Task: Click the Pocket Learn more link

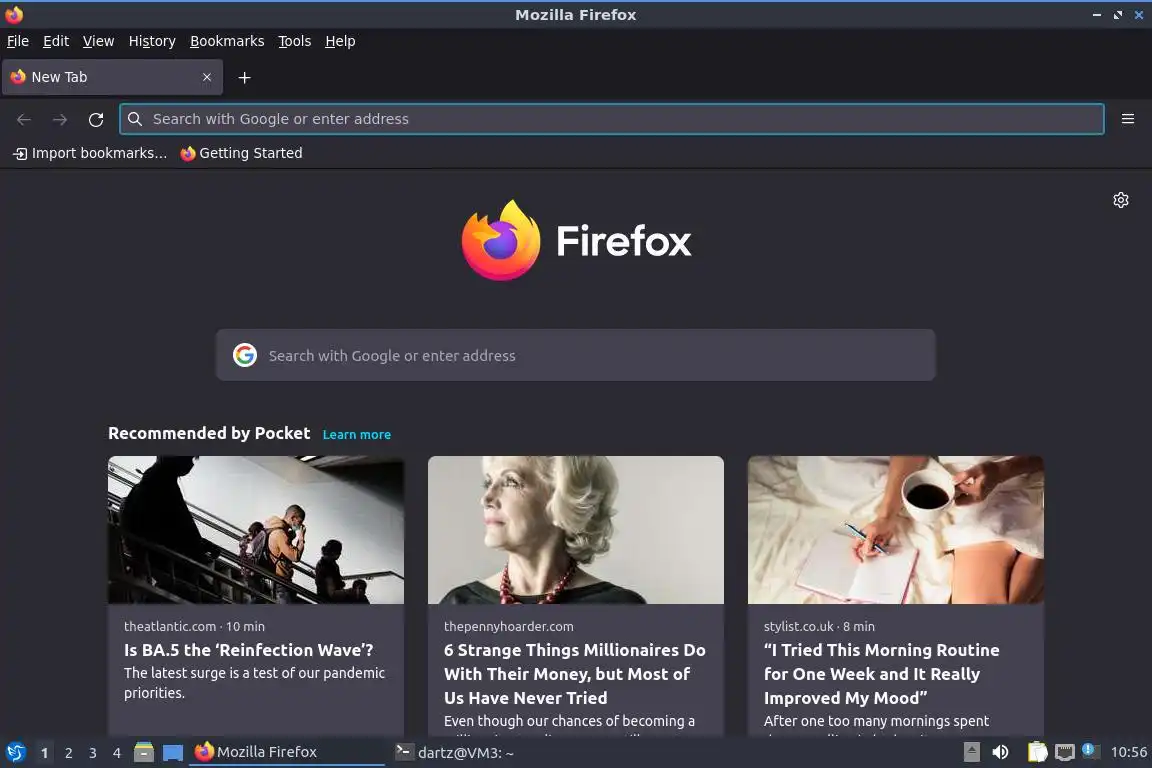Action: tap(356, 434)
